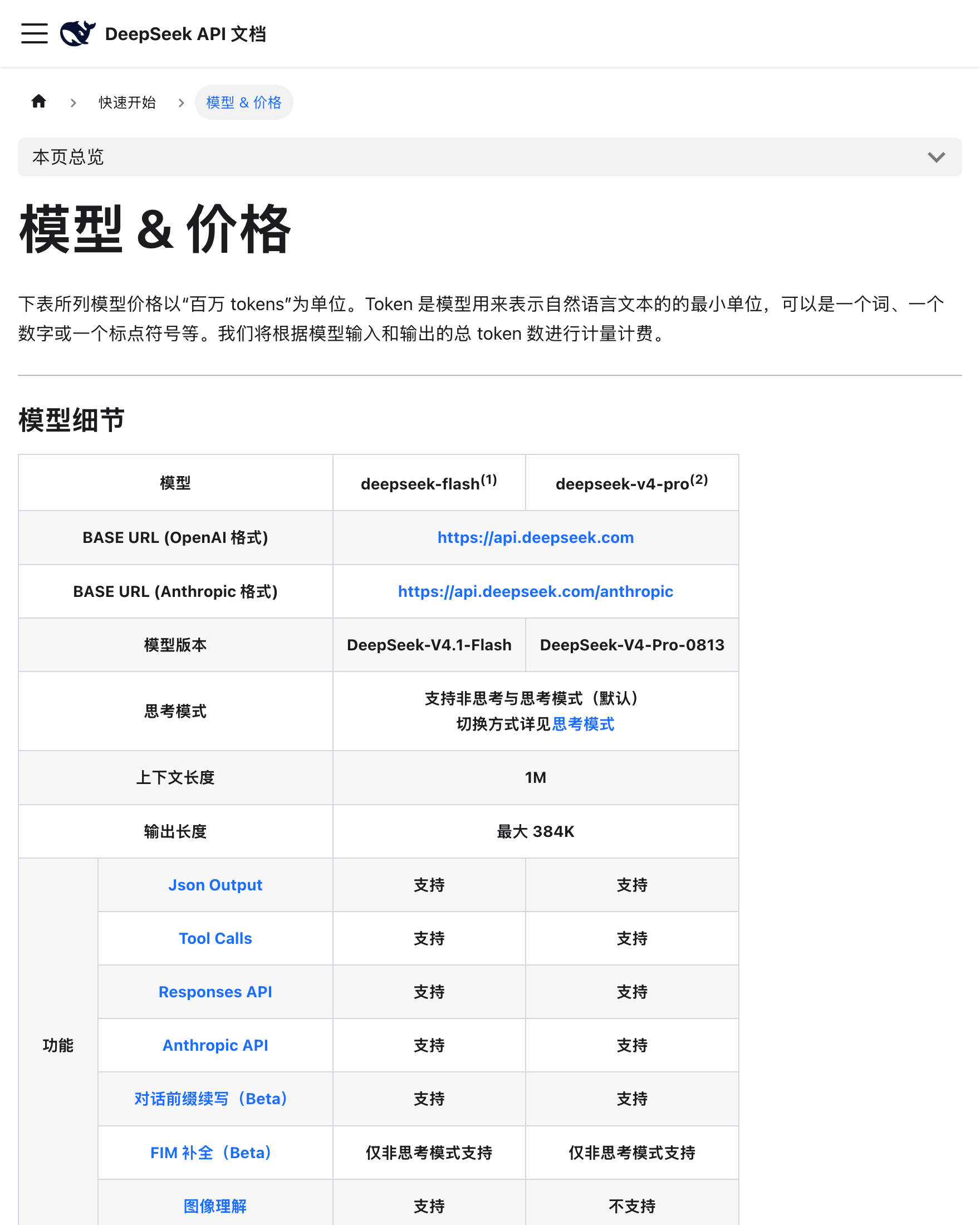Click the 输出长度 row label
The height and width of the screenshot is (1225, 980).
click(175, 832)
